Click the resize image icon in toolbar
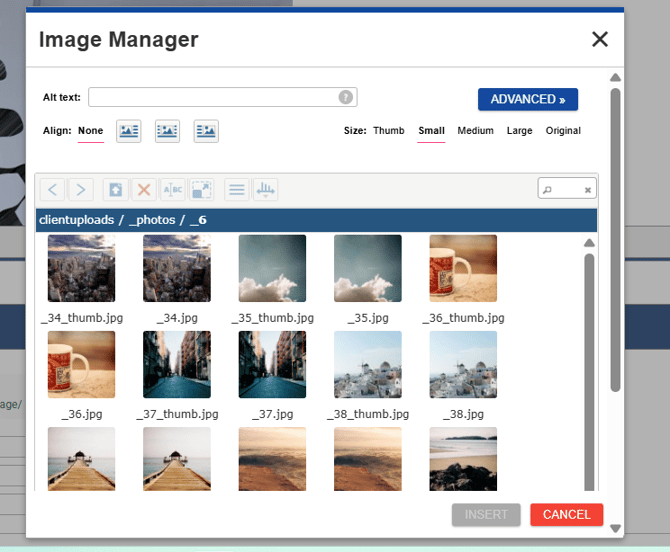 201,189
